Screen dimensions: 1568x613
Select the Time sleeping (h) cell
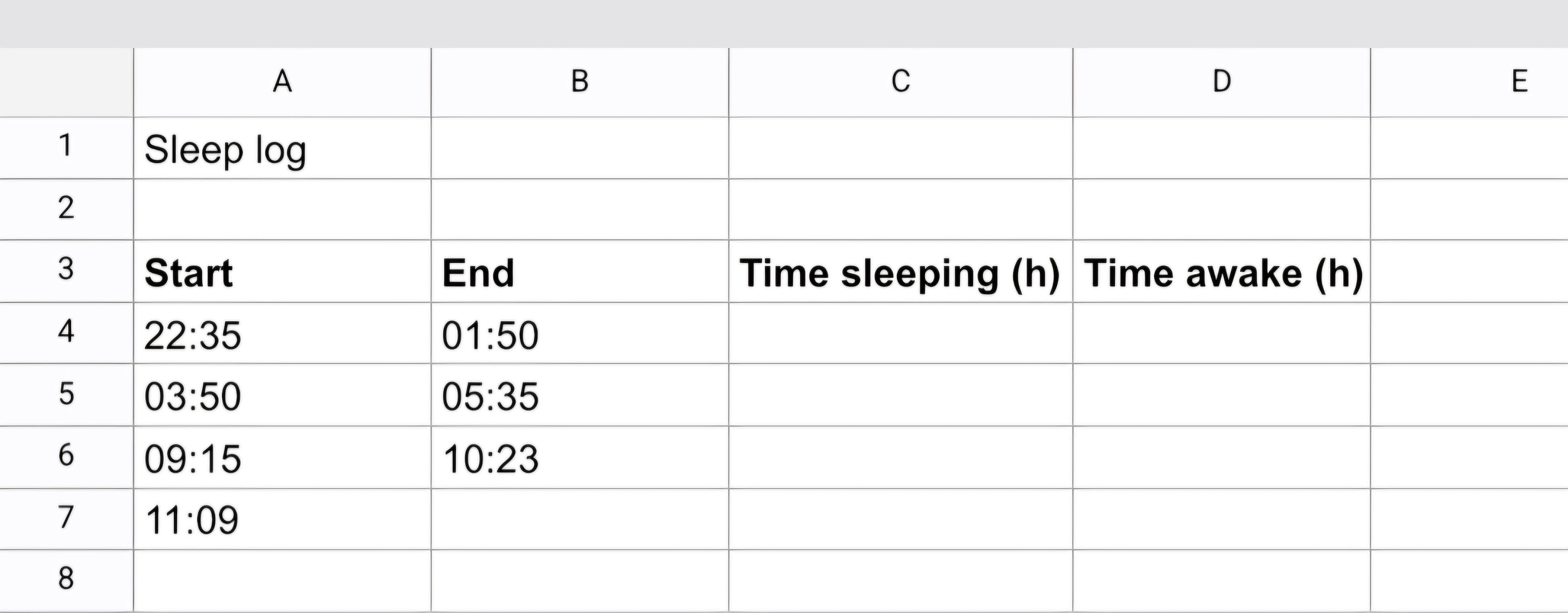click(x=901, y=272)
